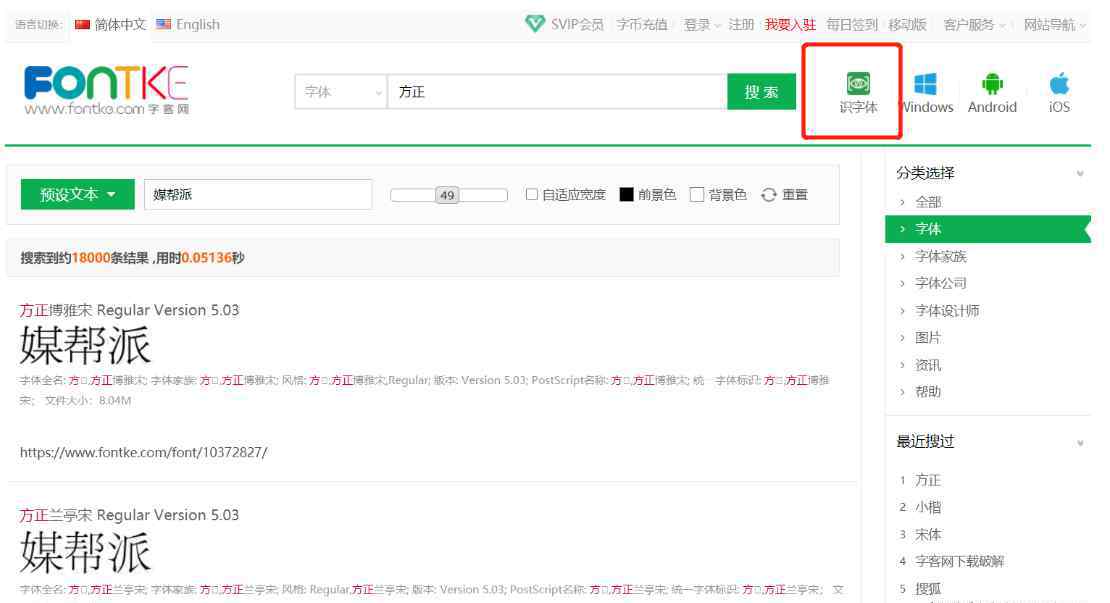Click the China flag icon

(82, 24)
